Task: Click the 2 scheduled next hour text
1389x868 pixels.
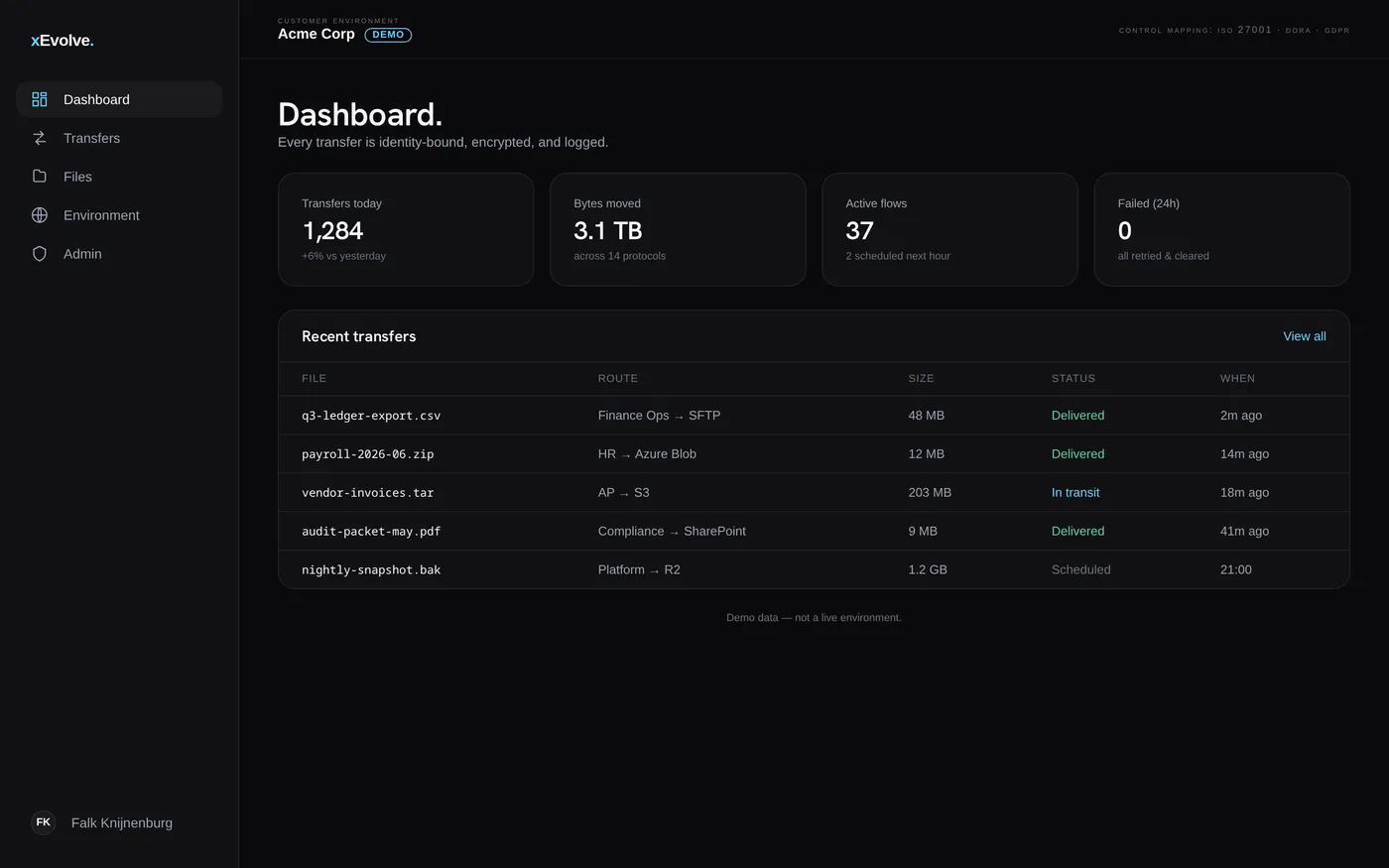Action: click(x=898, y=256)
